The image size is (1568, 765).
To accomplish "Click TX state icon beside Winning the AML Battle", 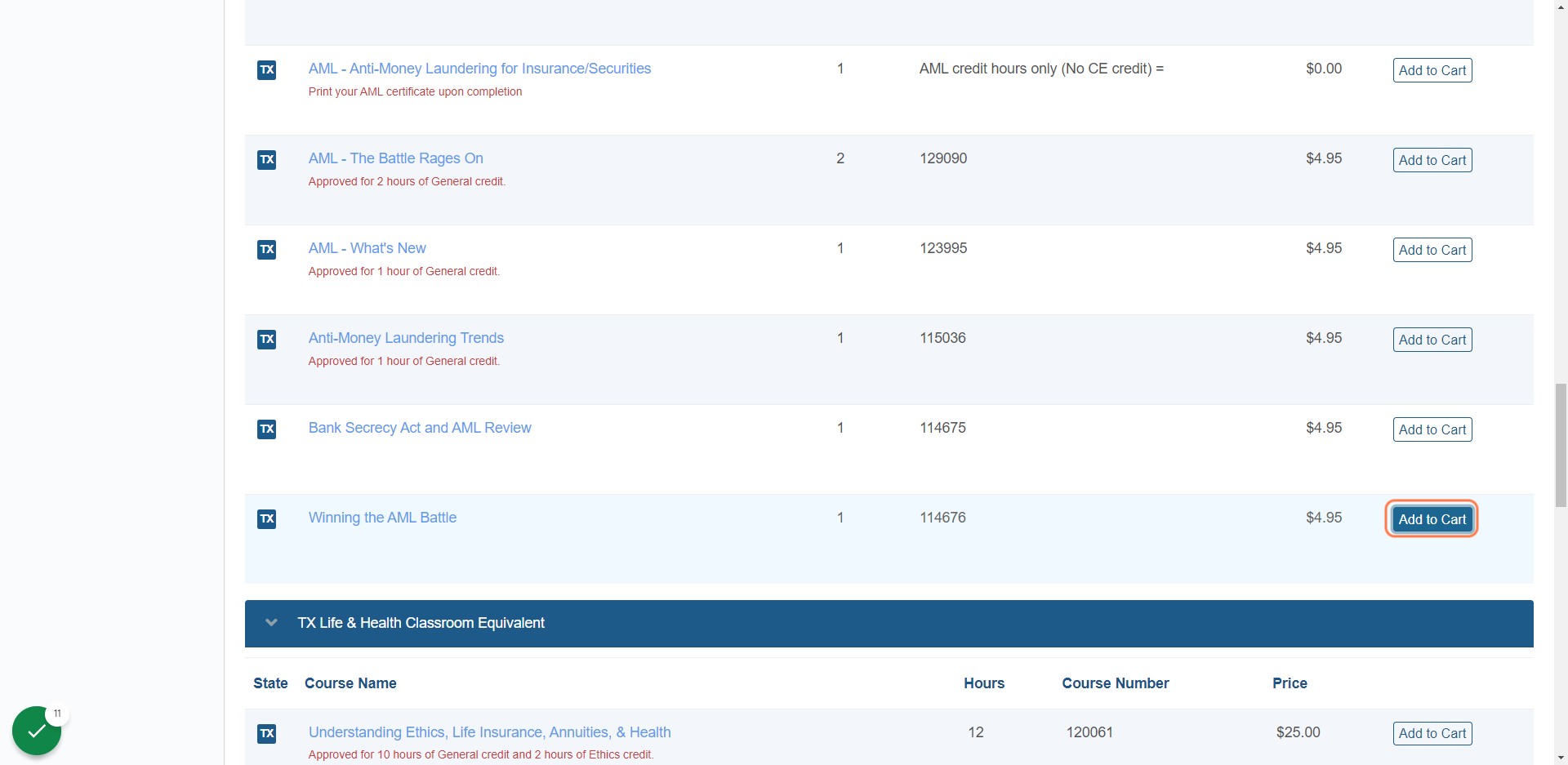I will (x=267, y=518).
